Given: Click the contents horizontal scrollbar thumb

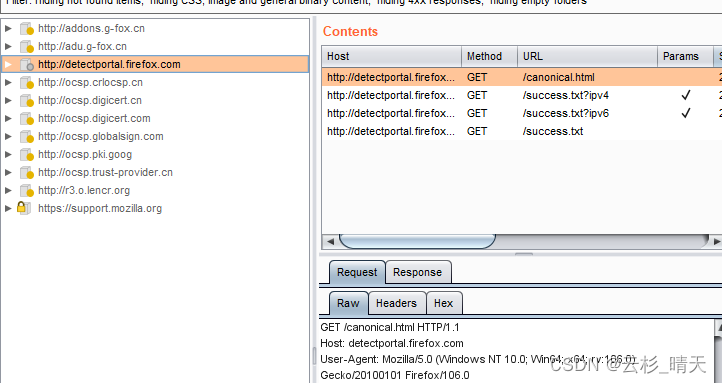Looking at the screenshot, I should click(x=417, y=241).
